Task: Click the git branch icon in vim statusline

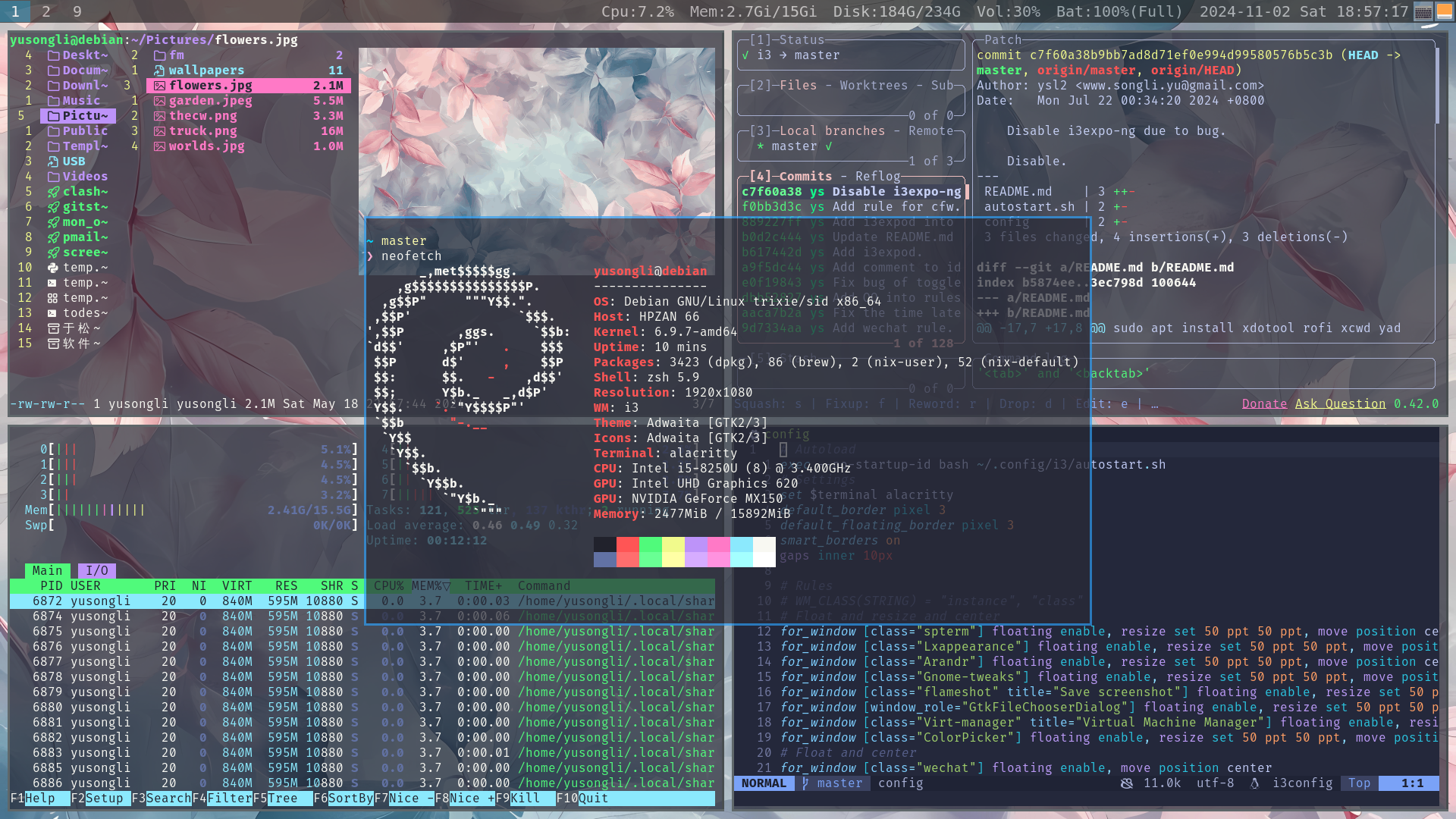Action: pos(806,783)
